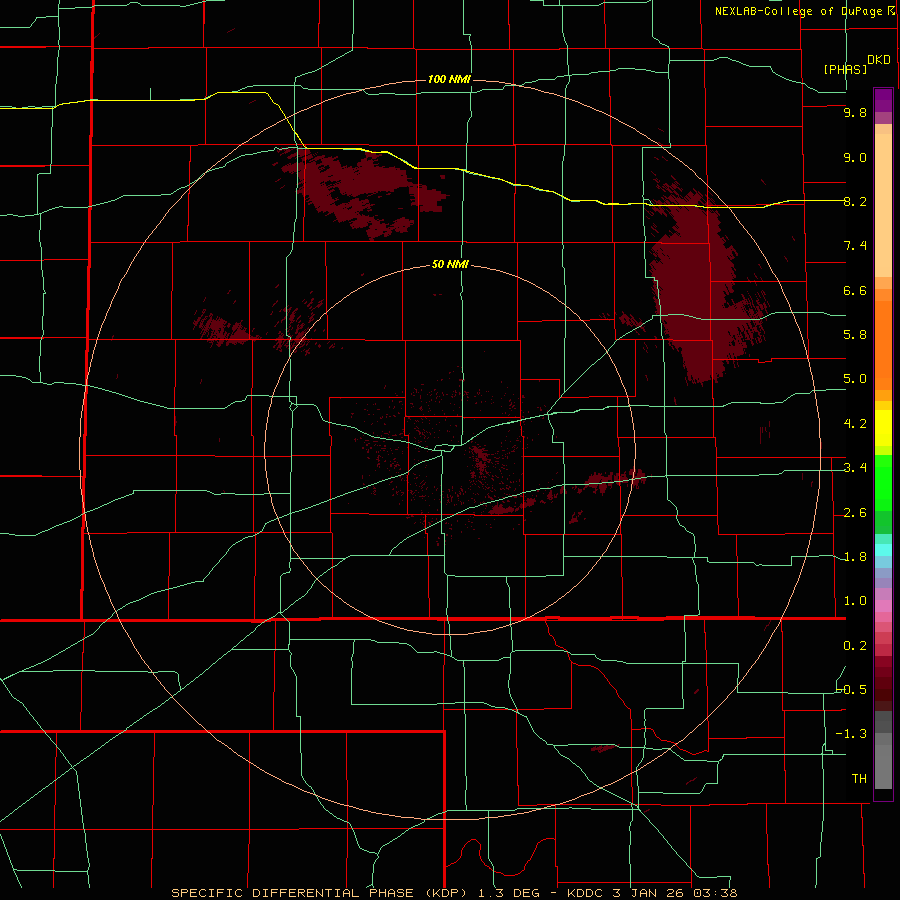
Task: Pick the cyan segment of the color bar
Action: (883, 550)
